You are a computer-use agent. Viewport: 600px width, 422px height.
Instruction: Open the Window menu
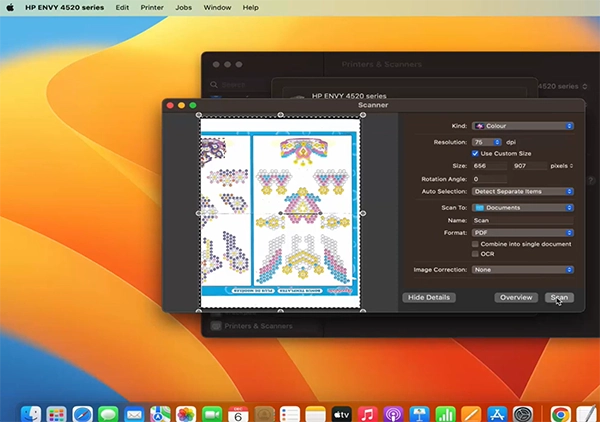(217, 7)
